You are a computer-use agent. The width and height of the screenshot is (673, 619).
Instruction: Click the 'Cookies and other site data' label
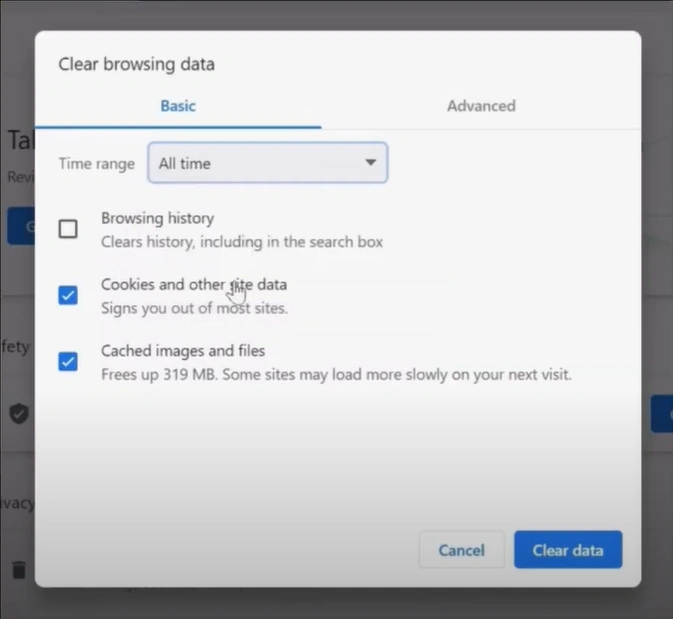pyautogui.click(x=194, y=285)
